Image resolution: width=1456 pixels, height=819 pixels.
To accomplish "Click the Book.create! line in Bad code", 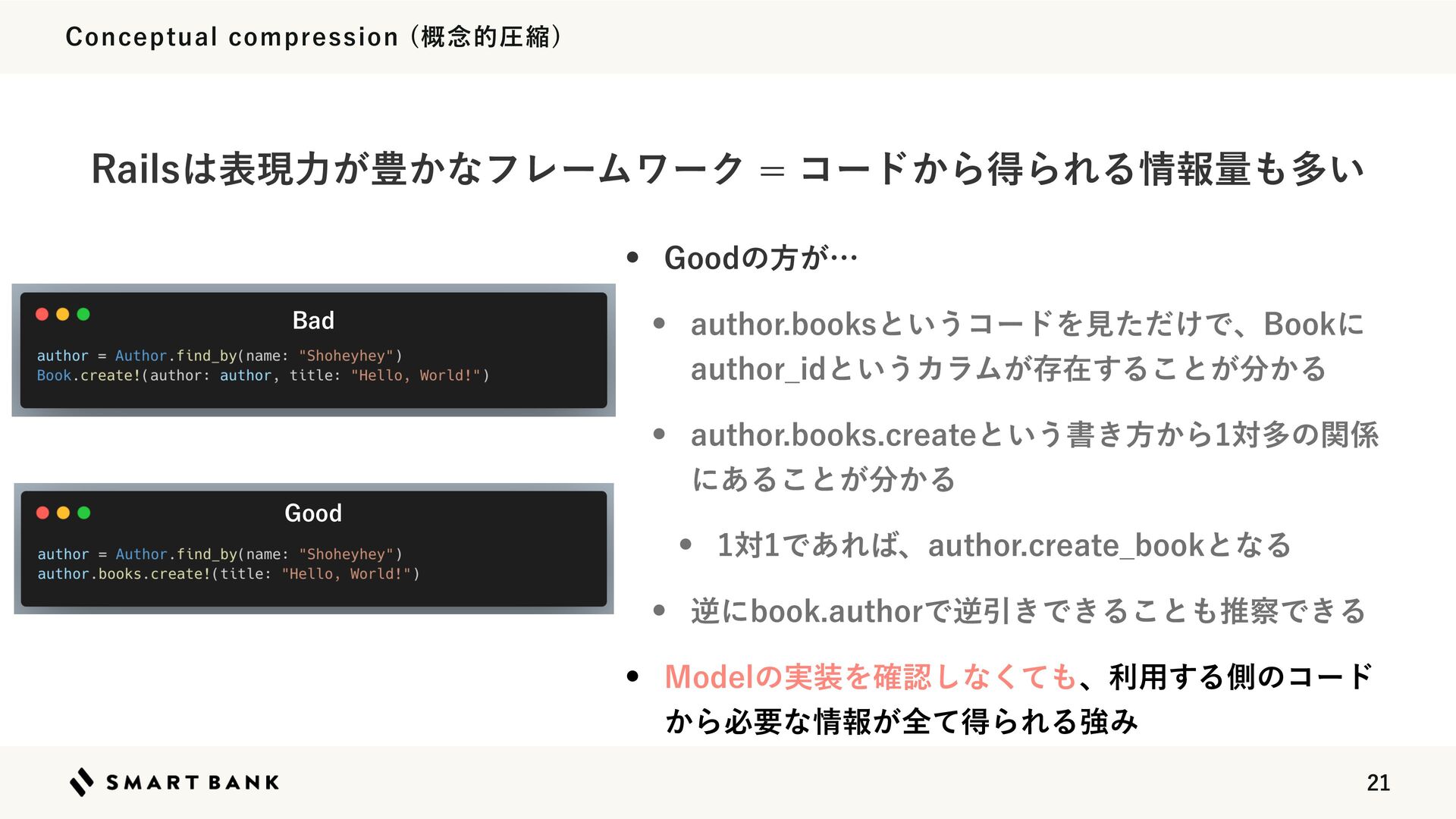I will click(262, 375).
